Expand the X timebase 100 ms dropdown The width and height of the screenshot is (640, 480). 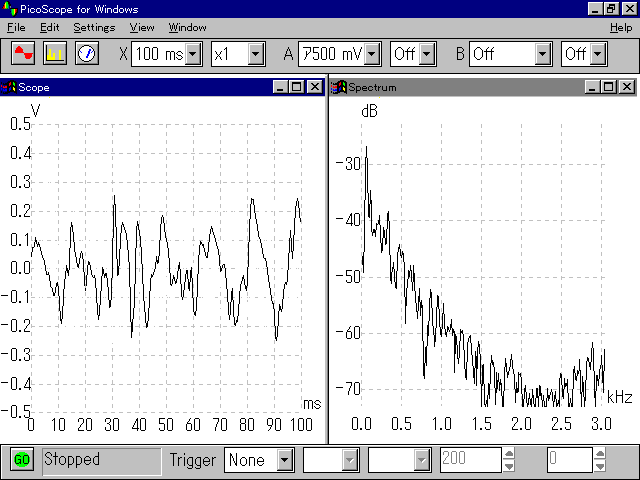193,54
